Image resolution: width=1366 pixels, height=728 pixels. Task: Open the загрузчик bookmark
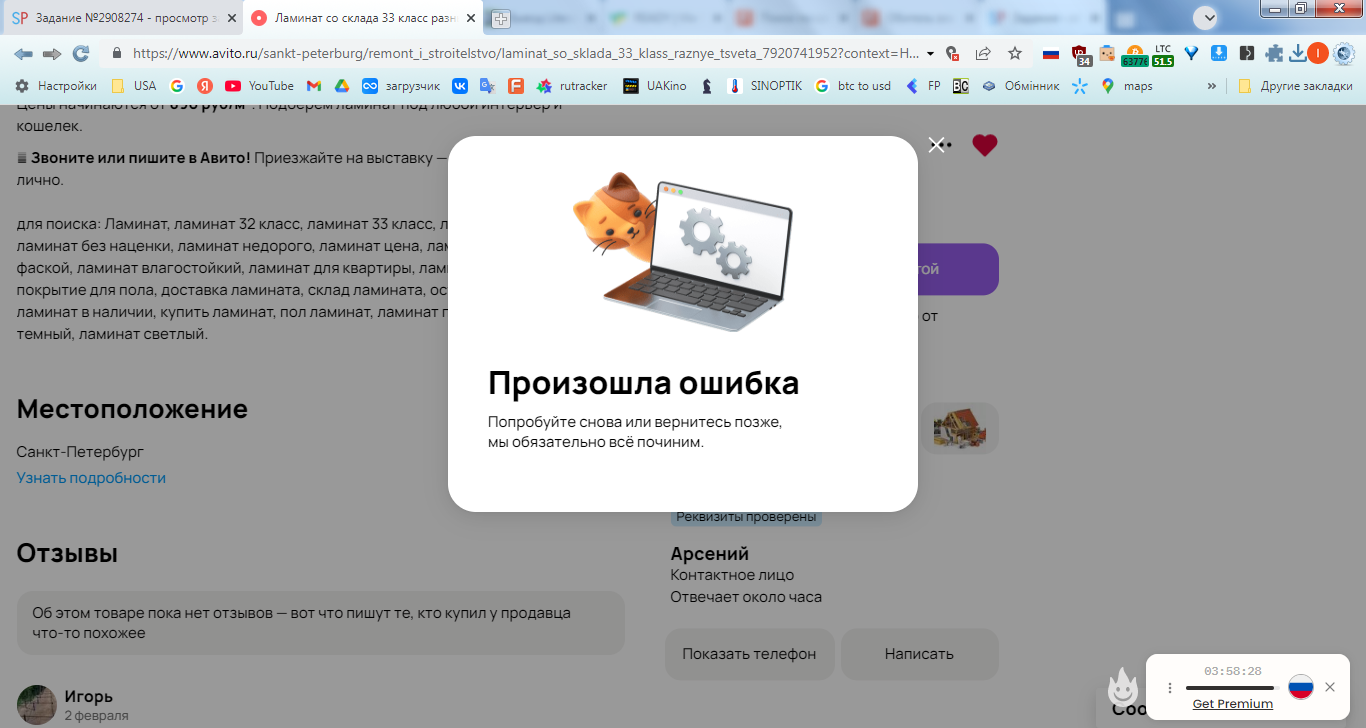(x=401, y=86)
